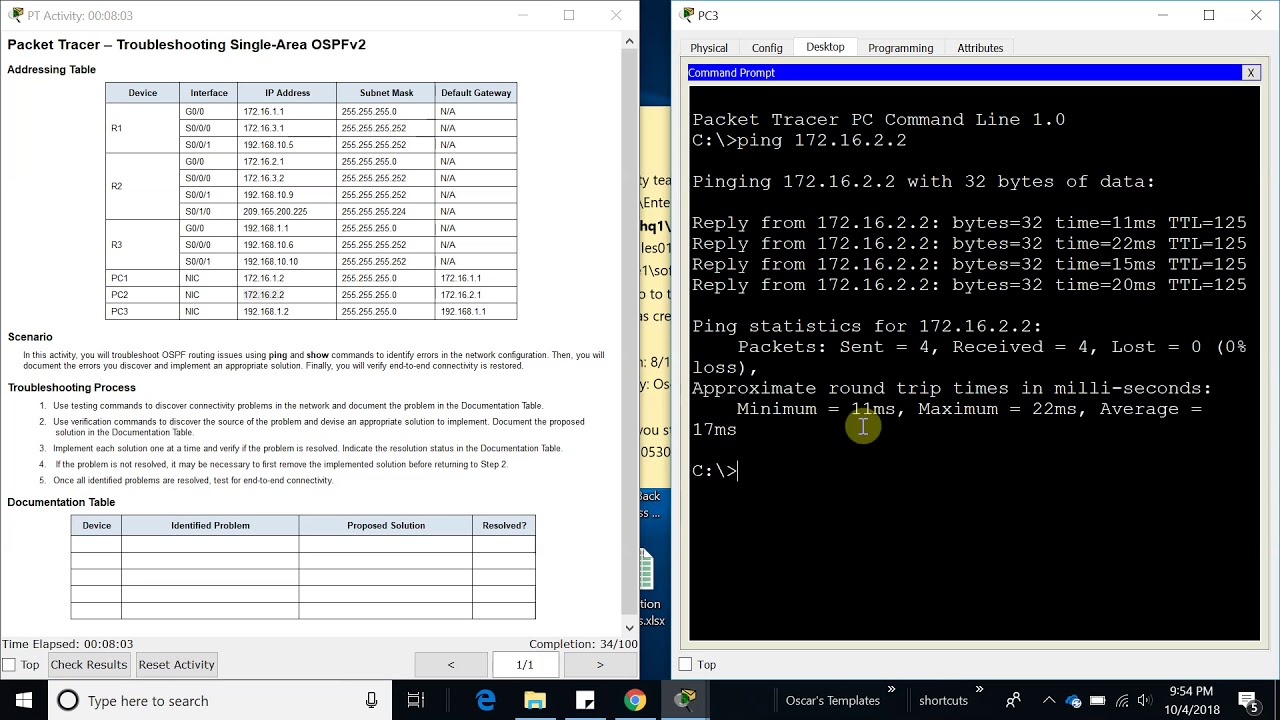Click shortcuts taskbar toolbar label
1280x720 pixels.
[x=943, y=701]
